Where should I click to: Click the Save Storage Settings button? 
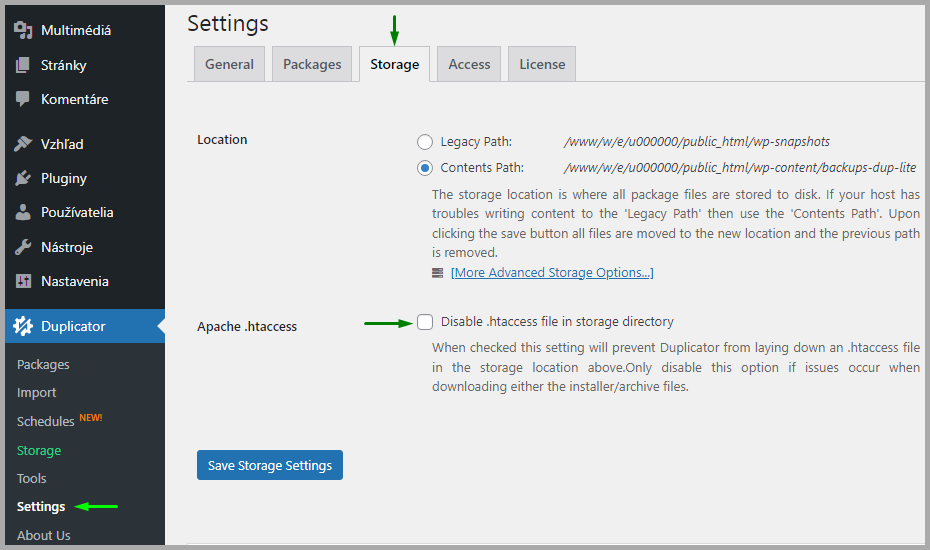click(270, 465)
